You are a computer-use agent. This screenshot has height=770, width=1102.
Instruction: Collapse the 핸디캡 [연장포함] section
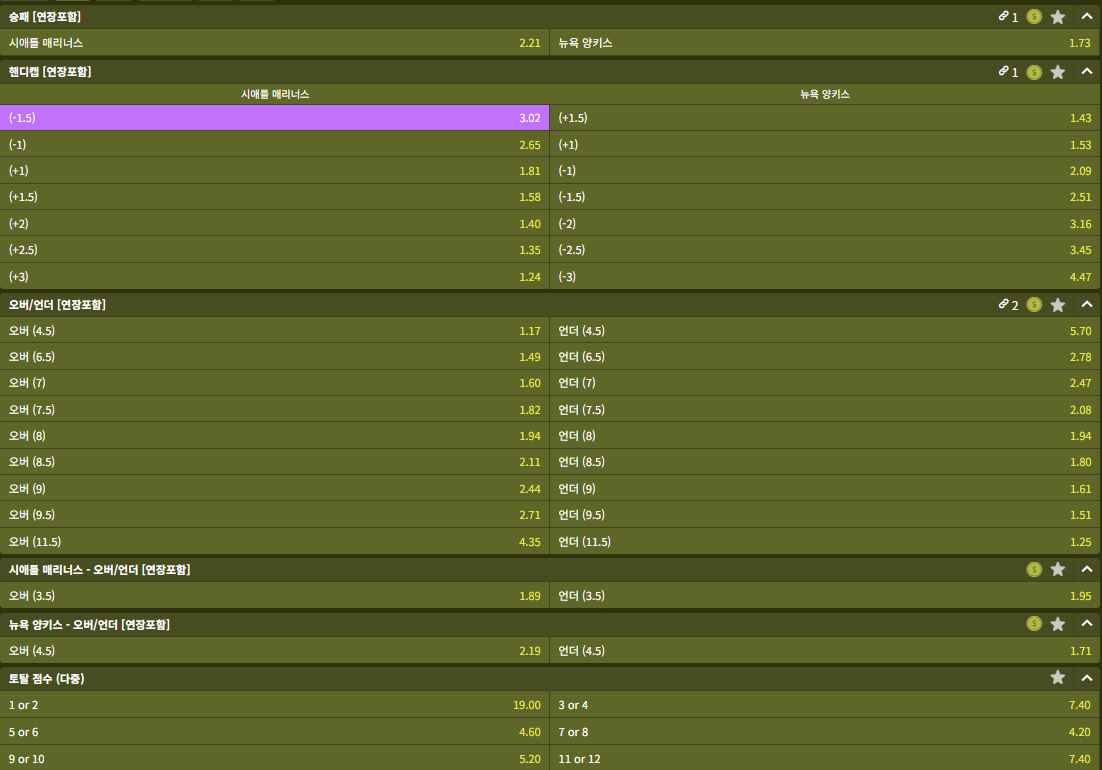[x=1087, y=71]
